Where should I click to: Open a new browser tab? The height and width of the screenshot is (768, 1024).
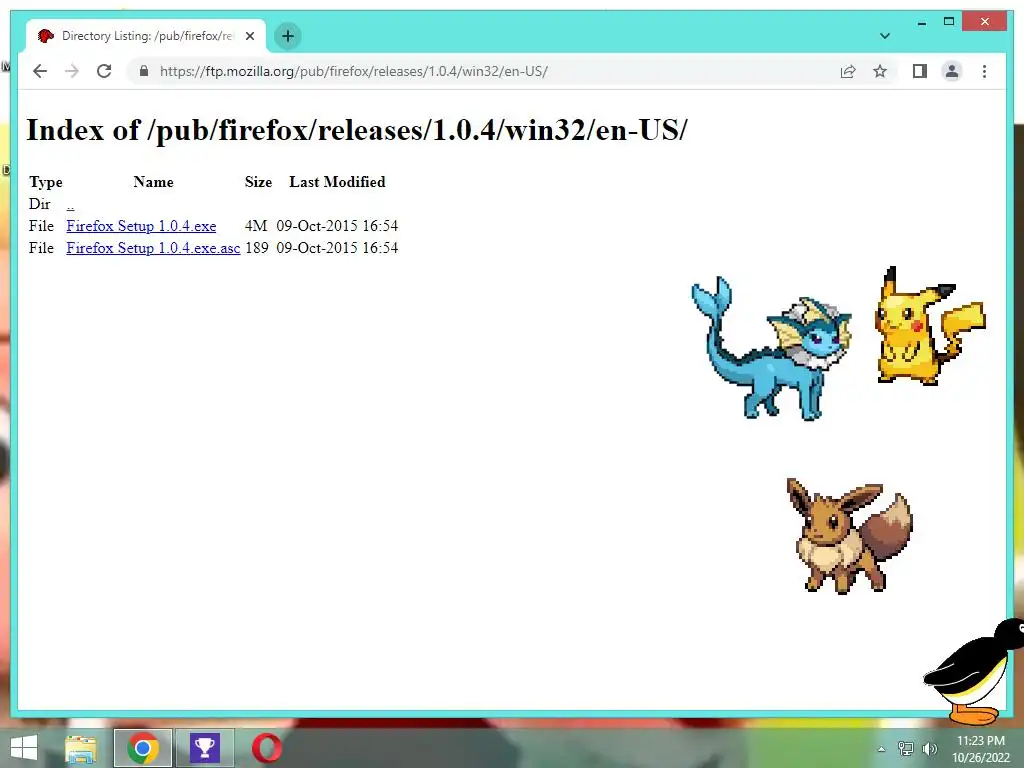pyautogui.click(x=288, y=36)
